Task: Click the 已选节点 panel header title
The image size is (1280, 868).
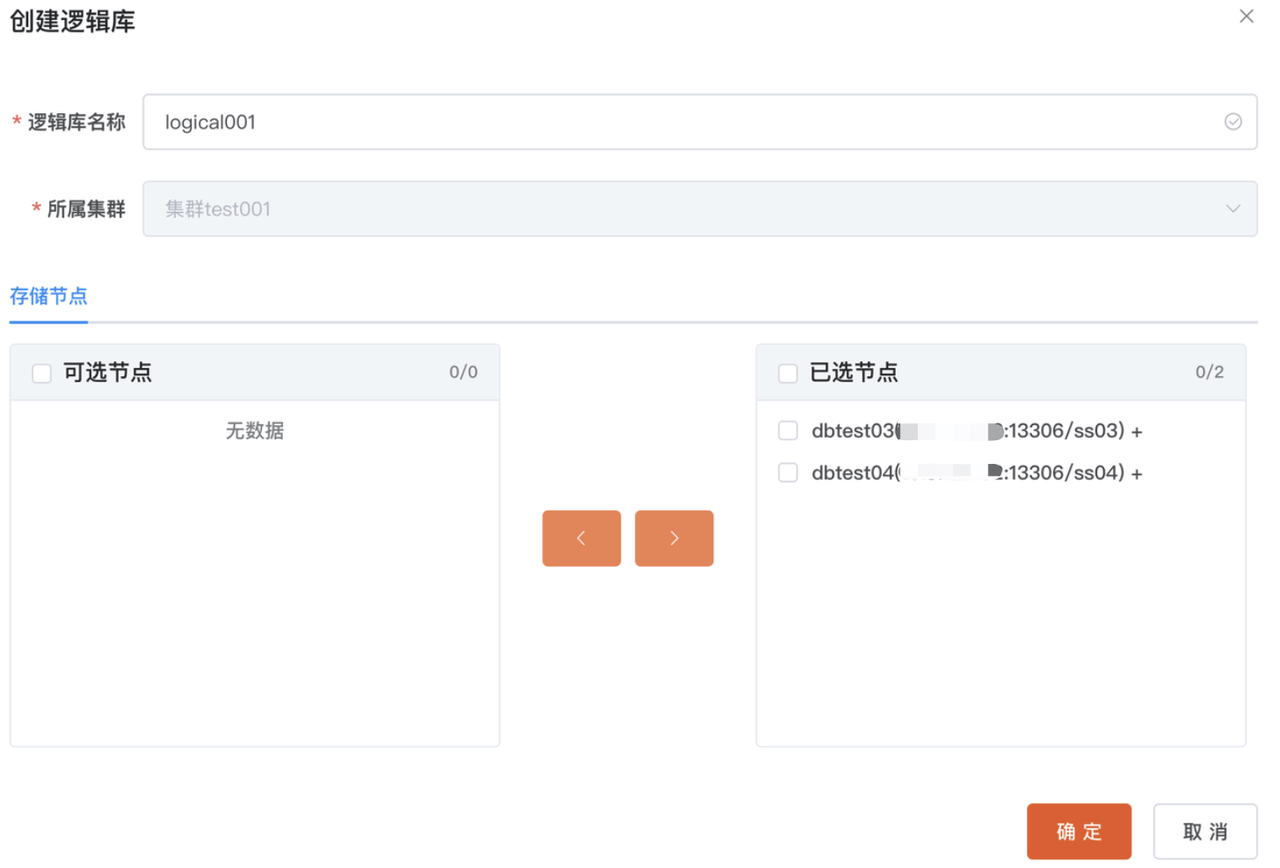Action: (x=854, y=373)
